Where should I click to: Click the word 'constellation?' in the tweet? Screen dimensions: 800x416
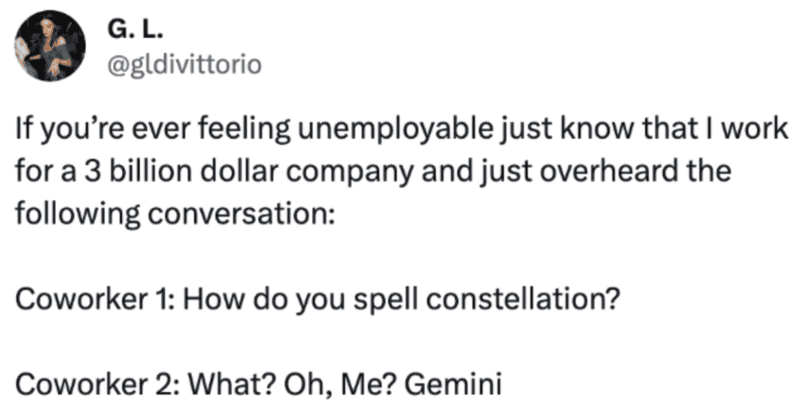tap(523, 299)
